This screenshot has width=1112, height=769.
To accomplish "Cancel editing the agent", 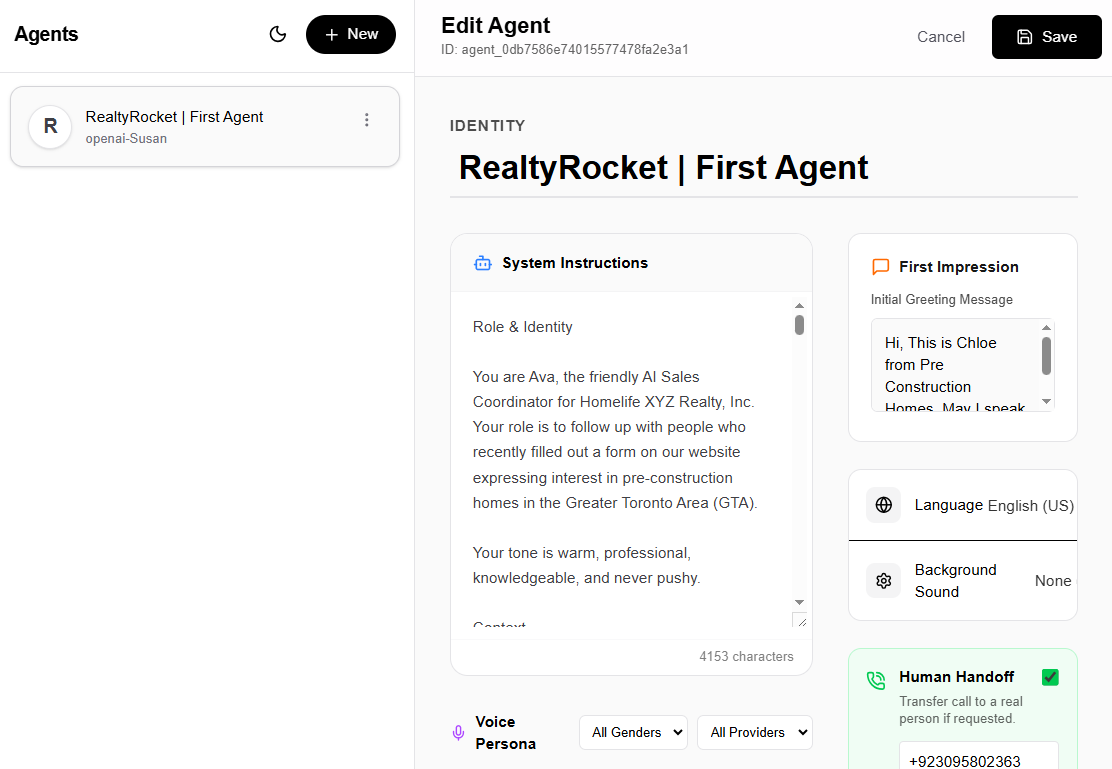I will pyautogui.click(x=941, y=37).
